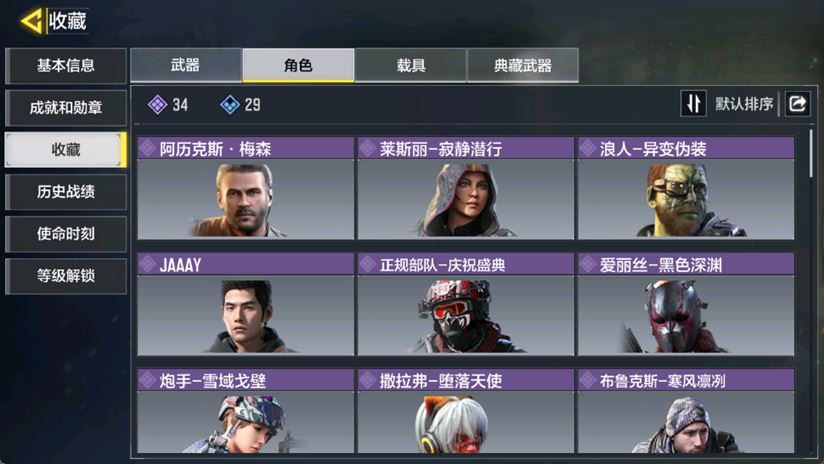Click the blue rare rarity diamond icon
The width and height of the screenshot is (824, 464).
[x=230, y=105]
